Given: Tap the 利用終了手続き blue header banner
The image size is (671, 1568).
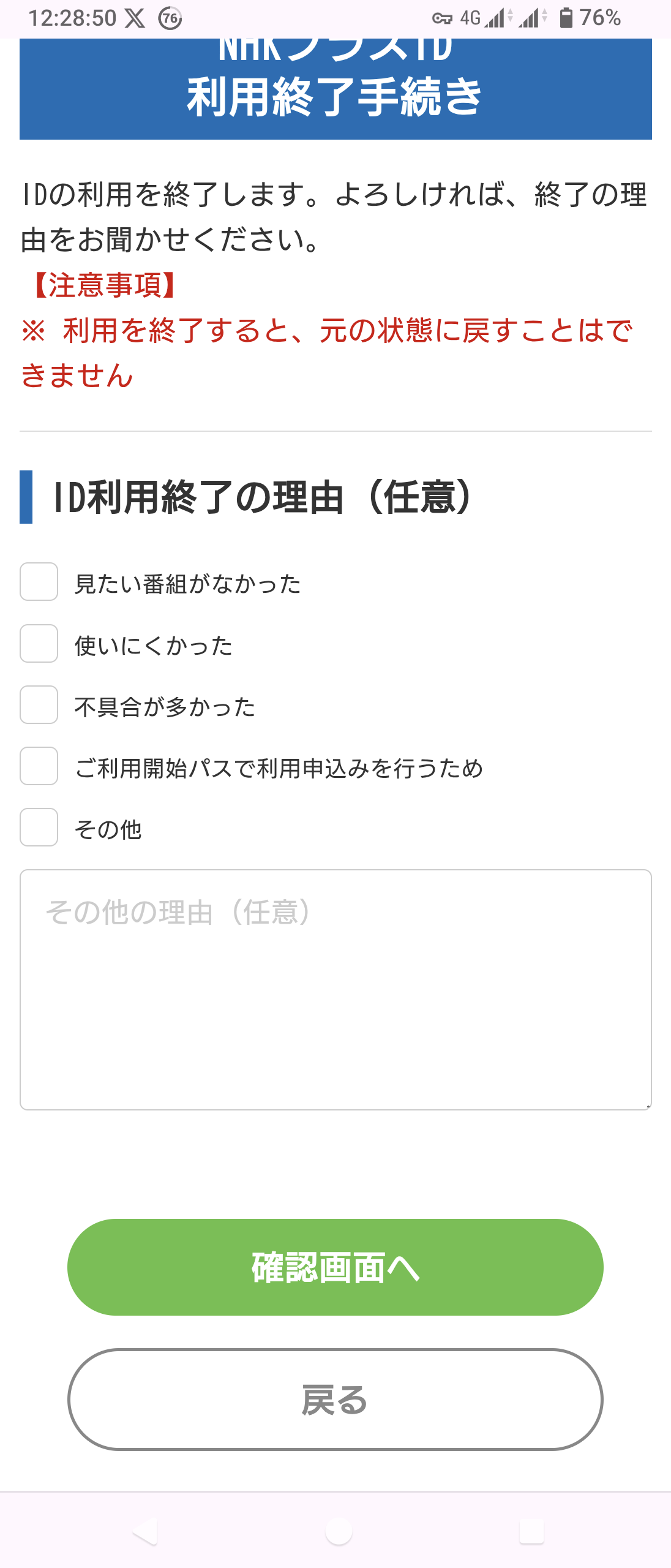Looking at the screenshot, I should coord(335,89).
